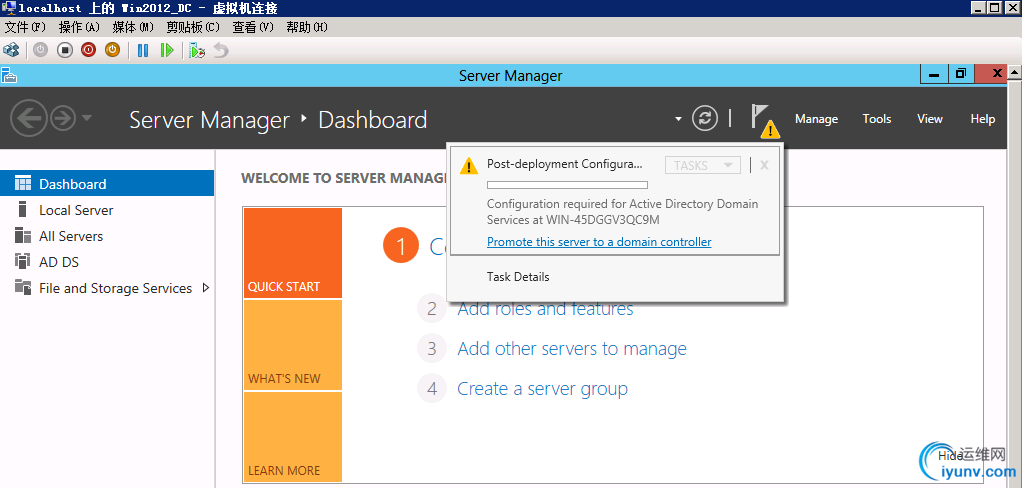This screenshot has width=1022, height=488.
Task: Open the 剪贴板(C) menu
Action: pos(193,27)
